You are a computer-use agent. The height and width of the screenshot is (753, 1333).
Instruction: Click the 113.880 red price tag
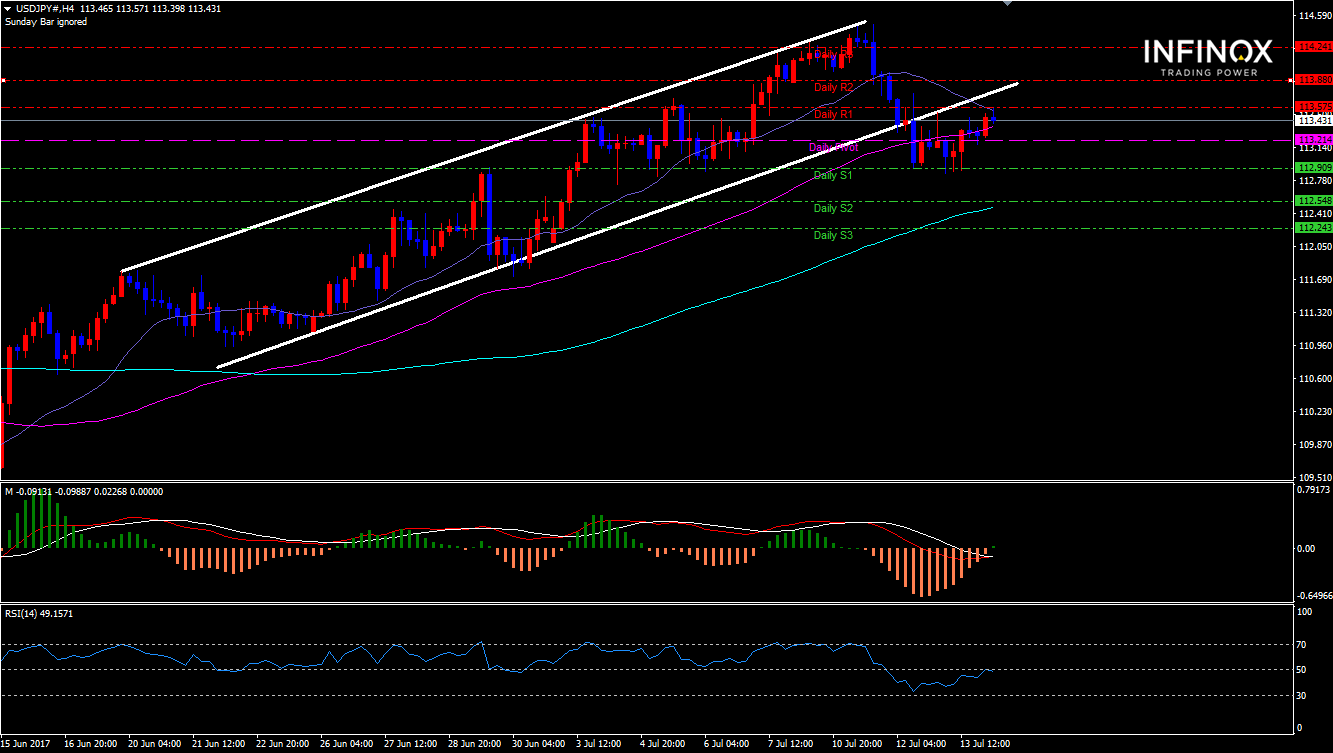tap(1312, 80)
